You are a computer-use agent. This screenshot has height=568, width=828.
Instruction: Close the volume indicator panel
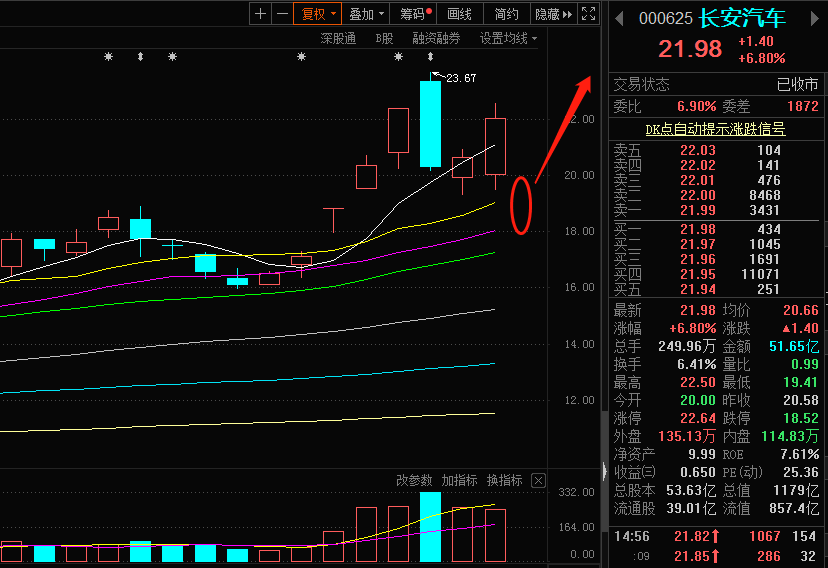pyautogui.click(x=538, y=481)
